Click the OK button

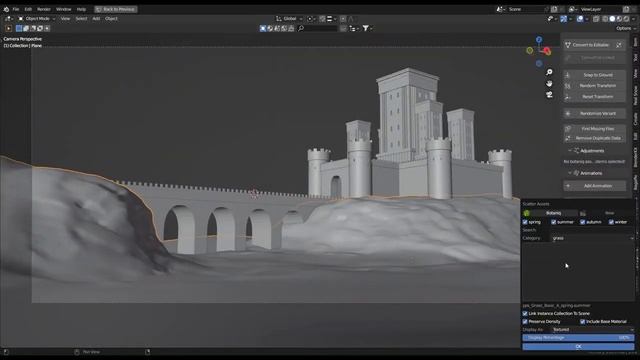(578, 347)
